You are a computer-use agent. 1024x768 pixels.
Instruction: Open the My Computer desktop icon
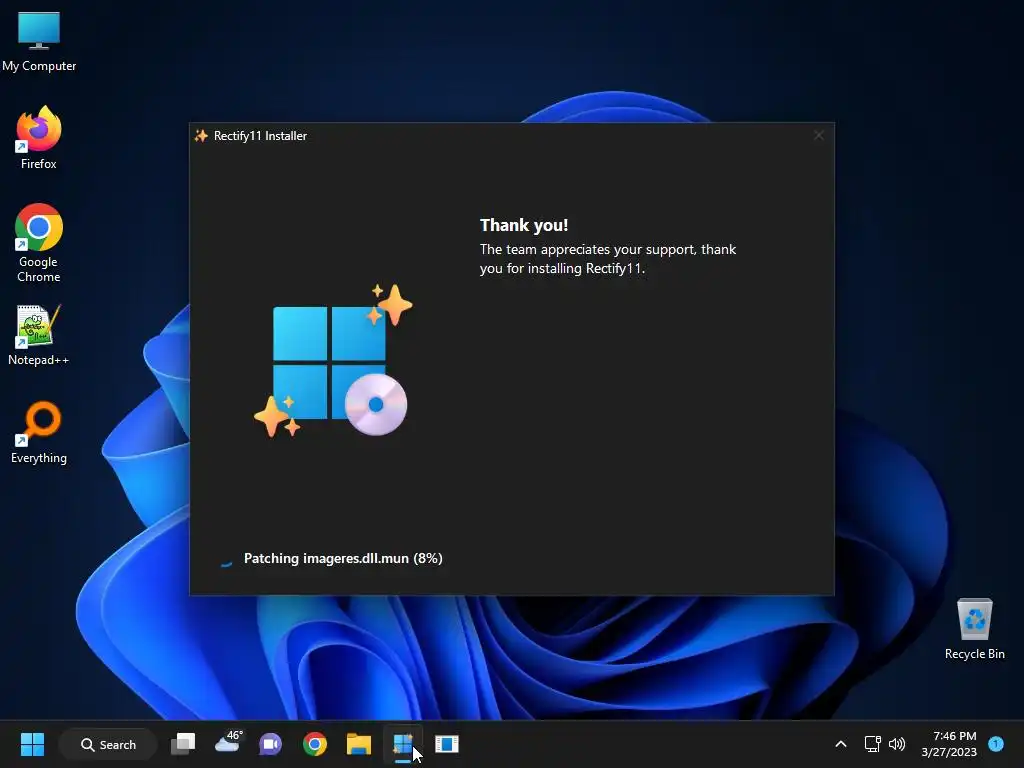(39, 40)
